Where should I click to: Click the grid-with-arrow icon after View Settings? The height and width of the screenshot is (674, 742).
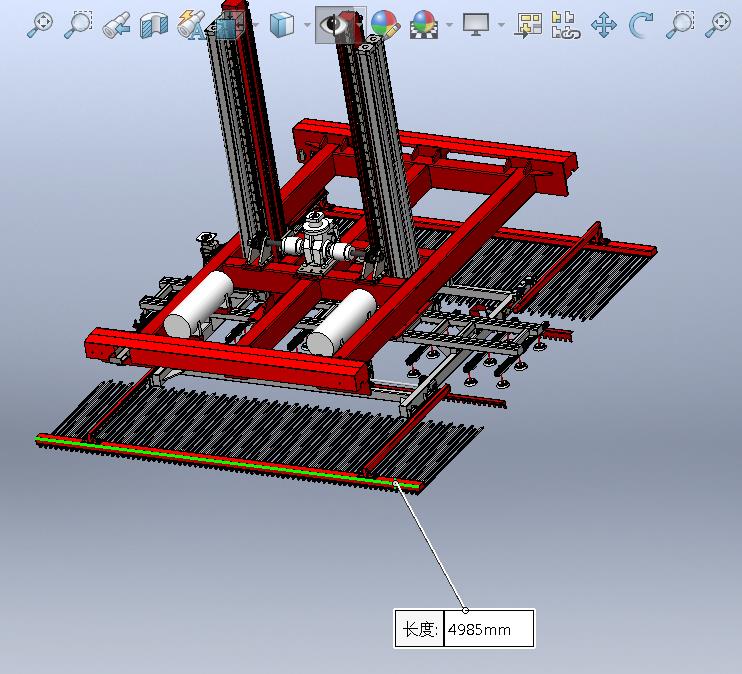pyautogui.click(x=529, y=25)
